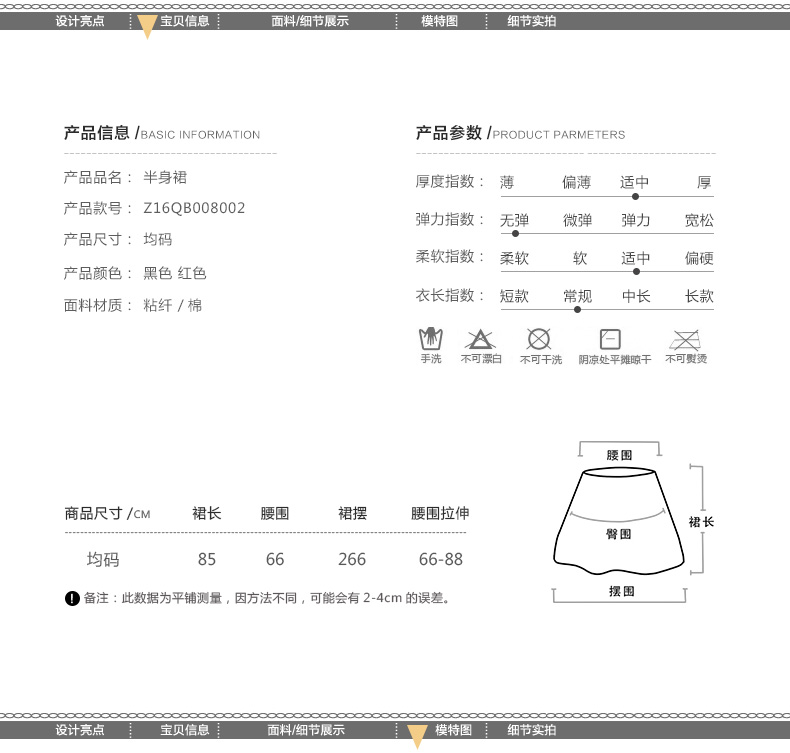This screenshot has height=753, width=790.
Task: Click the 产品参数 PRODUCT PARMETERS heading
Action: [x=520, y=133]
